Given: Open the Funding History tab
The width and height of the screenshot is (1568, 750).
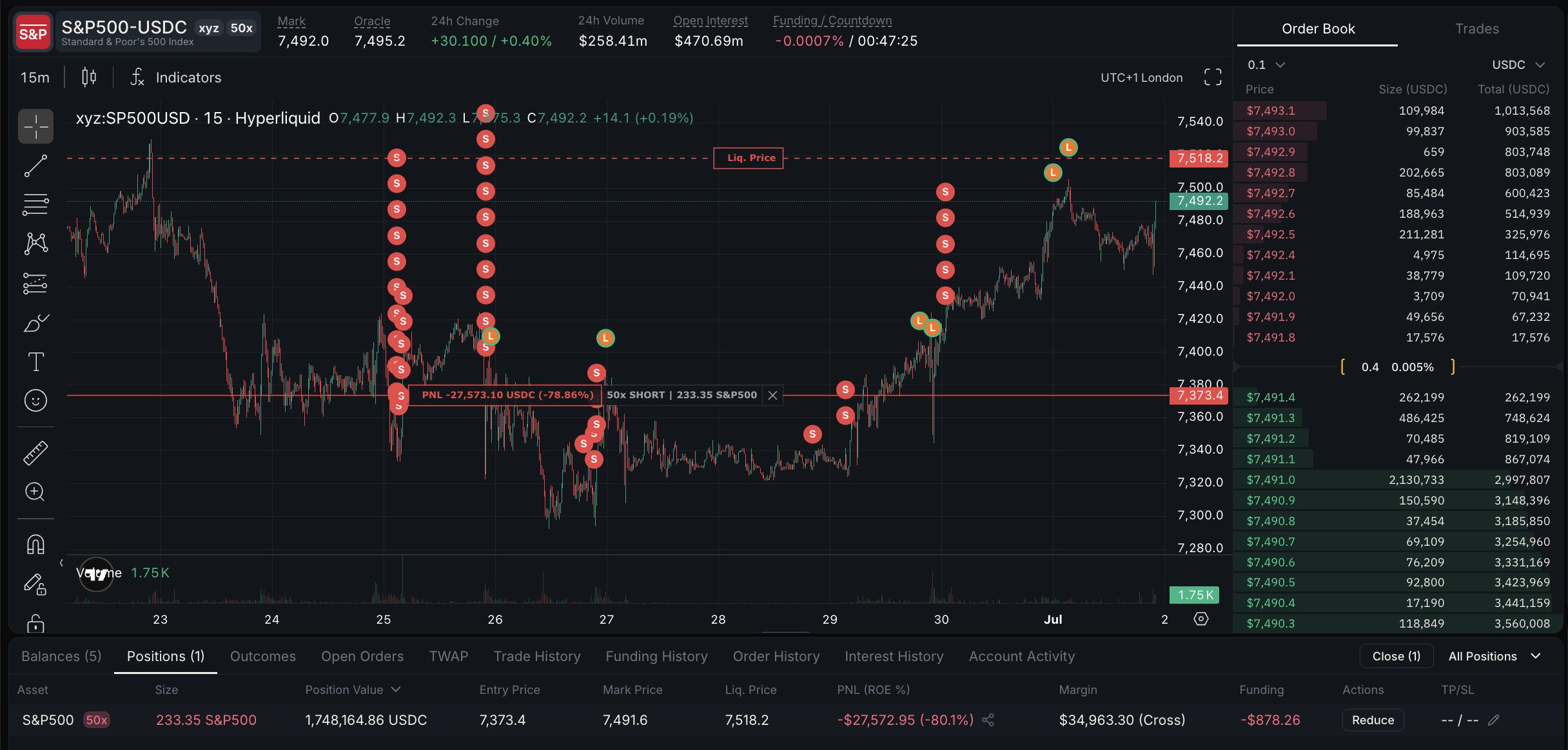Looking at the screenshot, I should tap(656, 656).
